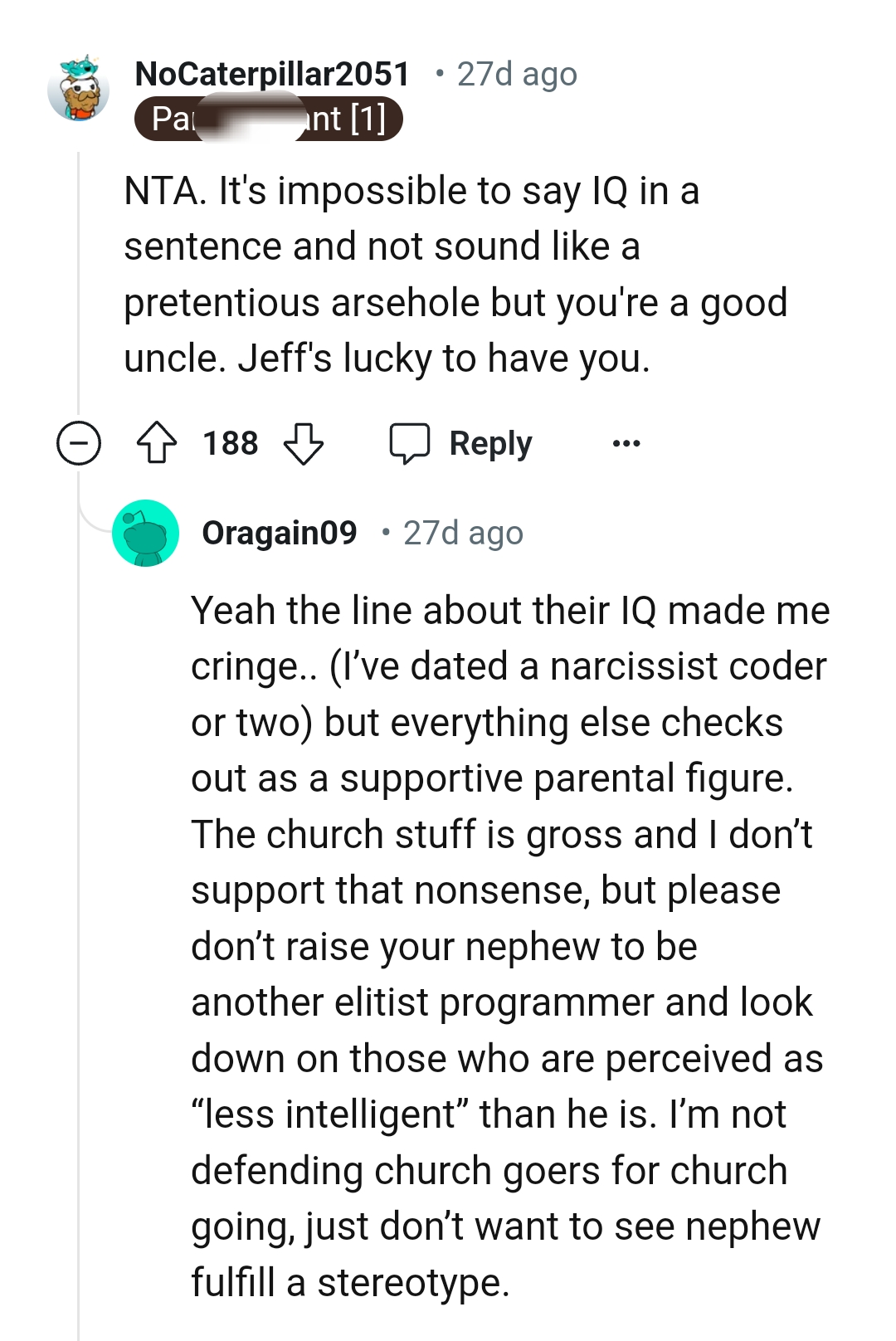Image resolution: width=896 pixels, height=1341 pixels.
Task: Click the 188 vote count
Action: (230, 442)
